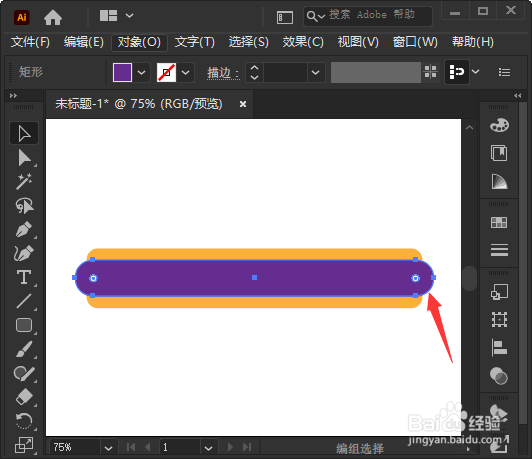This screenshot has width=532, height=459.
Task: Open the 文件(F) menu
Action: (x=30, y=42)
